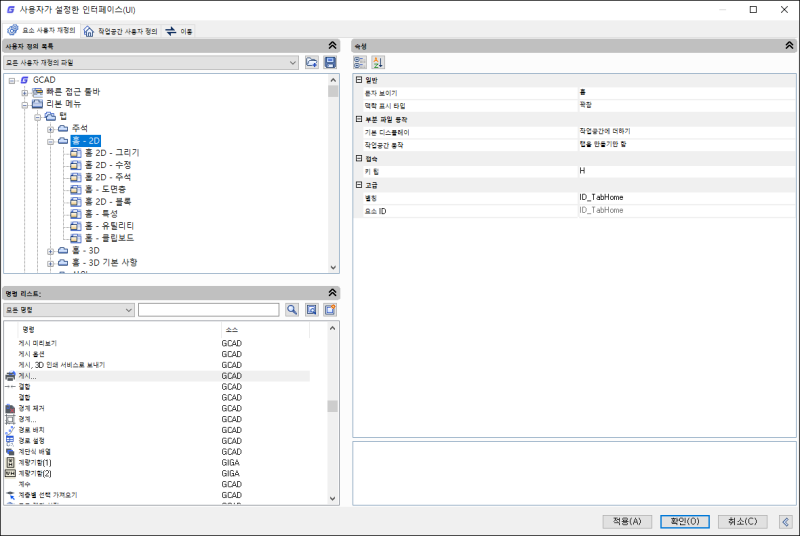Click the panel icon of 홈 2D - 그리기
Viewport: 800px width, 536px height.
pos(76,153)
